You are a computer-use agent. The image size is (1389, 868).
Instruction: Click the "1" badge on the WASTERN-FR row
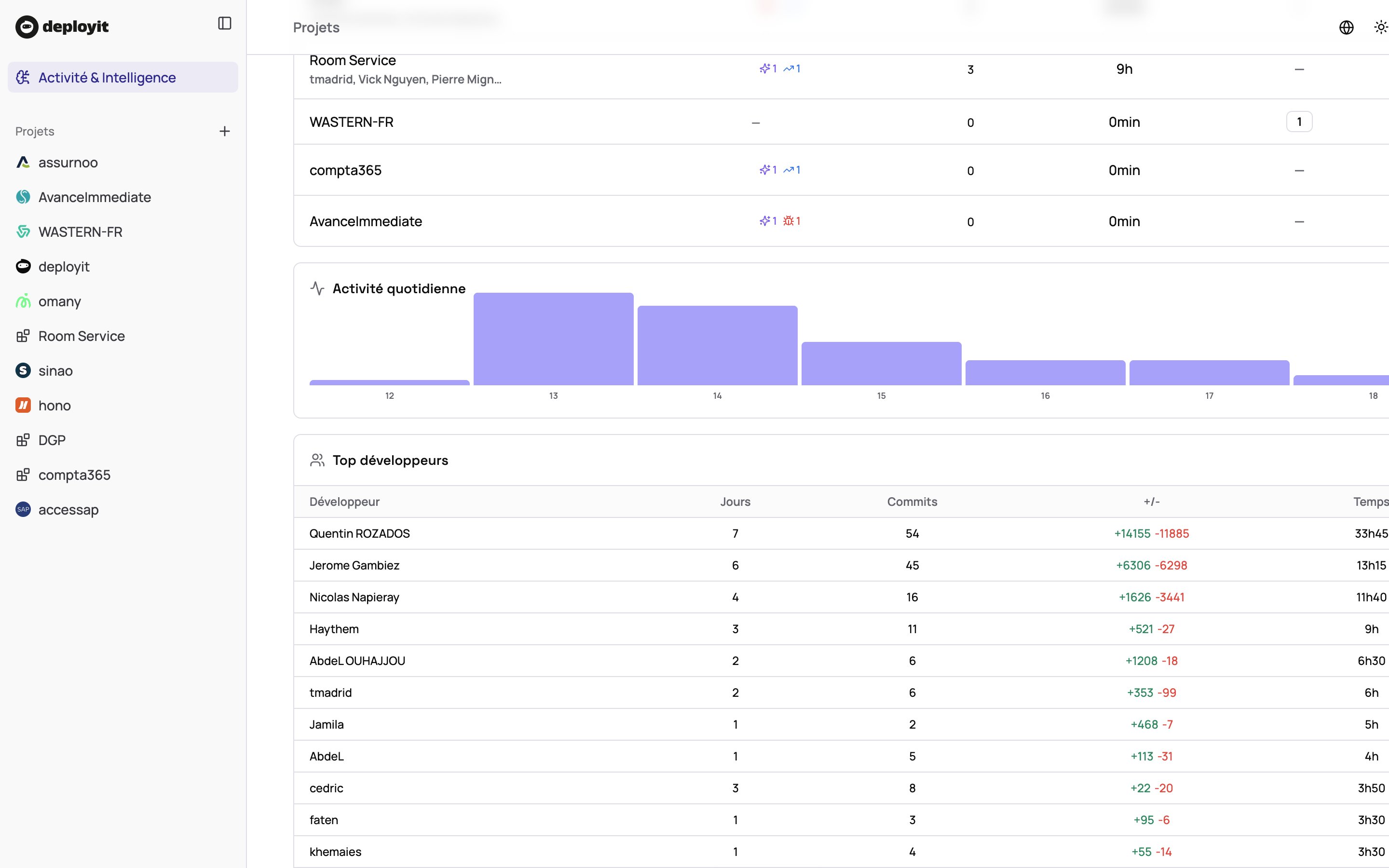[x=1299, y=121]
